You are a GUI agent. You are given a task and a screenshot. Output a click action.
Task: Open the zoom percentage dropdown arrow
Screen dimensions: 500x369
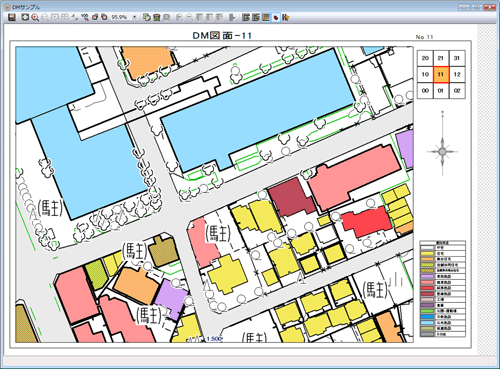pyautogui.click(x=135, y=17)
